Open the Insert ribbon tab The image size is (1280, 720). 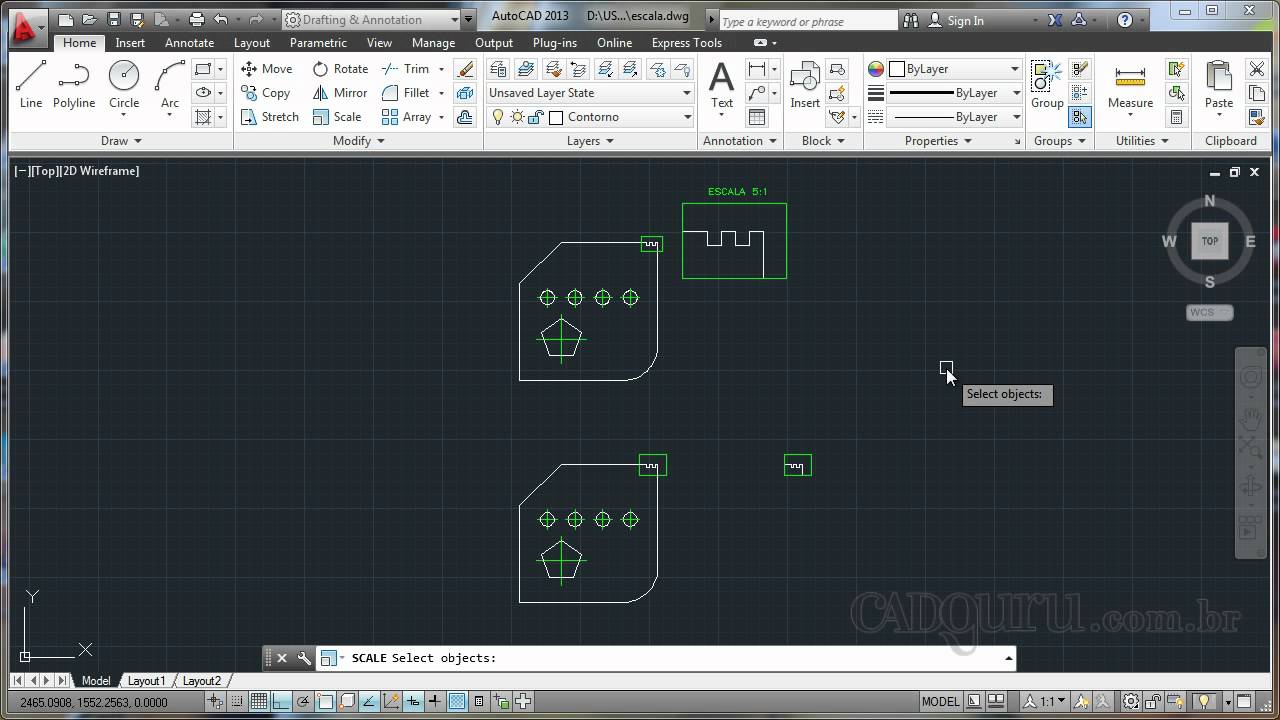130,43
